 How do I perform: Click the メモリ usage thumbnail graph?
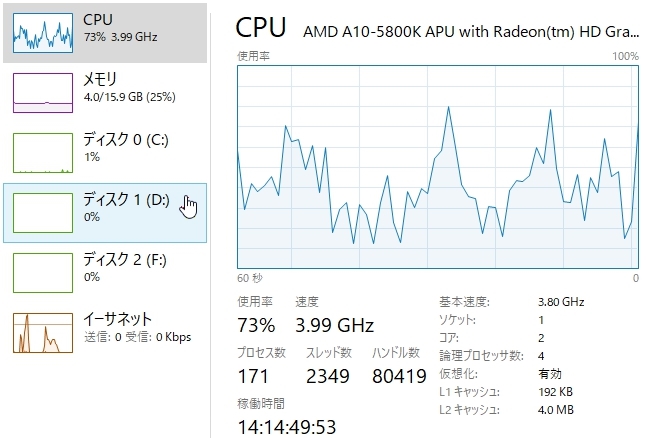click(x=41, y=92)
